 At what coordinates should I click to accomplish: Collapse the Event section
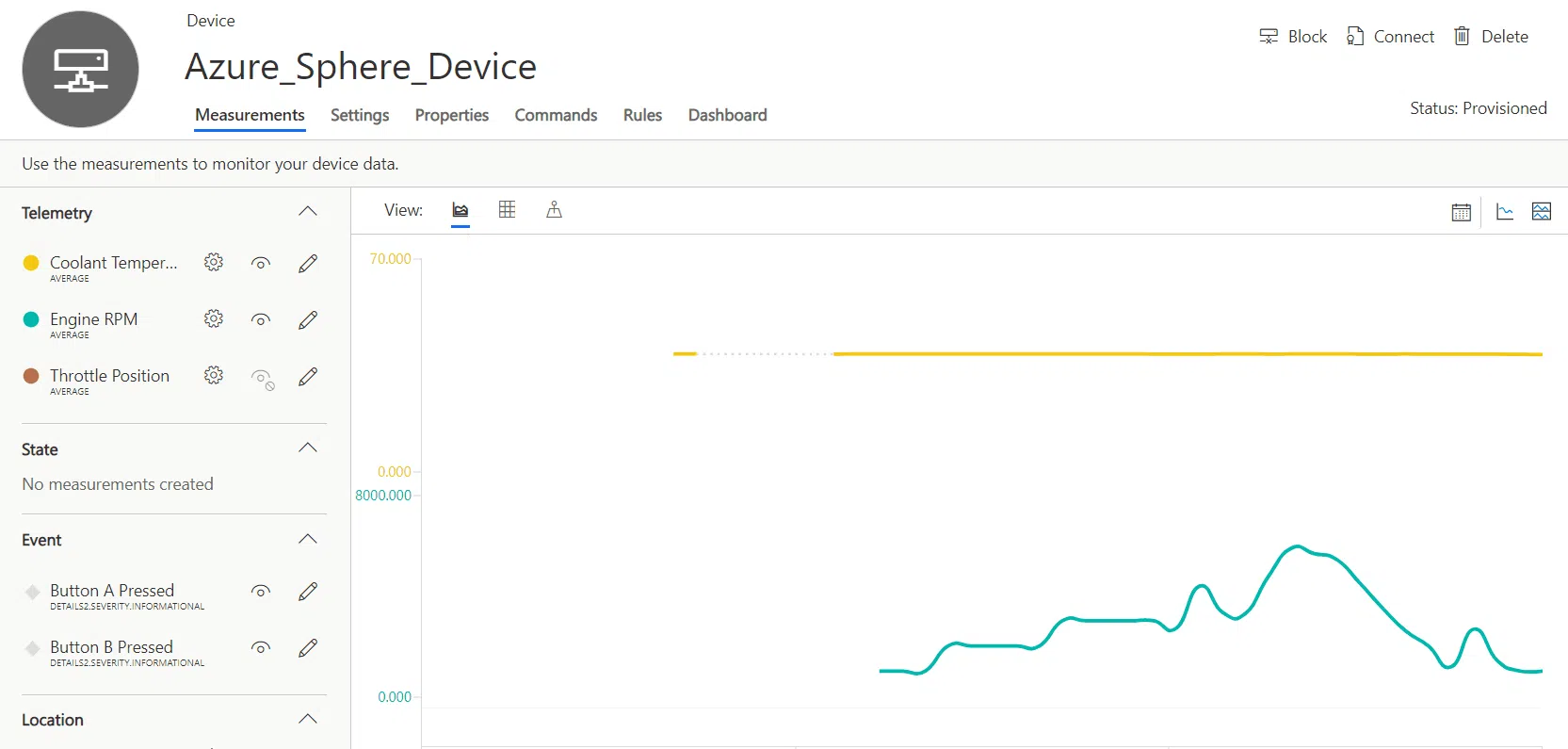click(x=308, y=540)
